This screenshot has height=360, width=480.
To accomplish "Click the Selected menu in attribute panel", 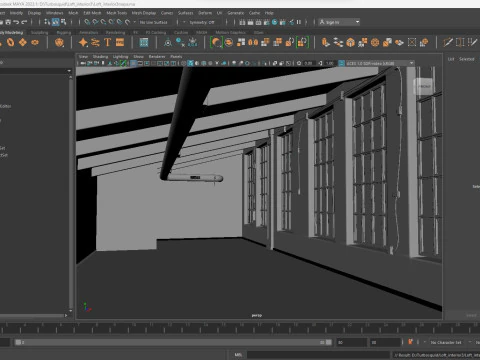I will (467, 59).
